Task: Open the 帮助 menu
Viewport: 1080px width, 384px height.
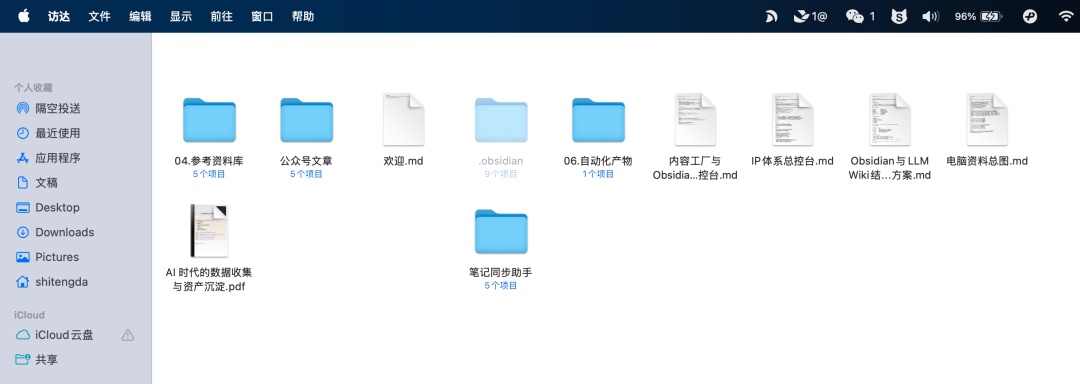Action: pyautogui.click(x=302, y=17)
